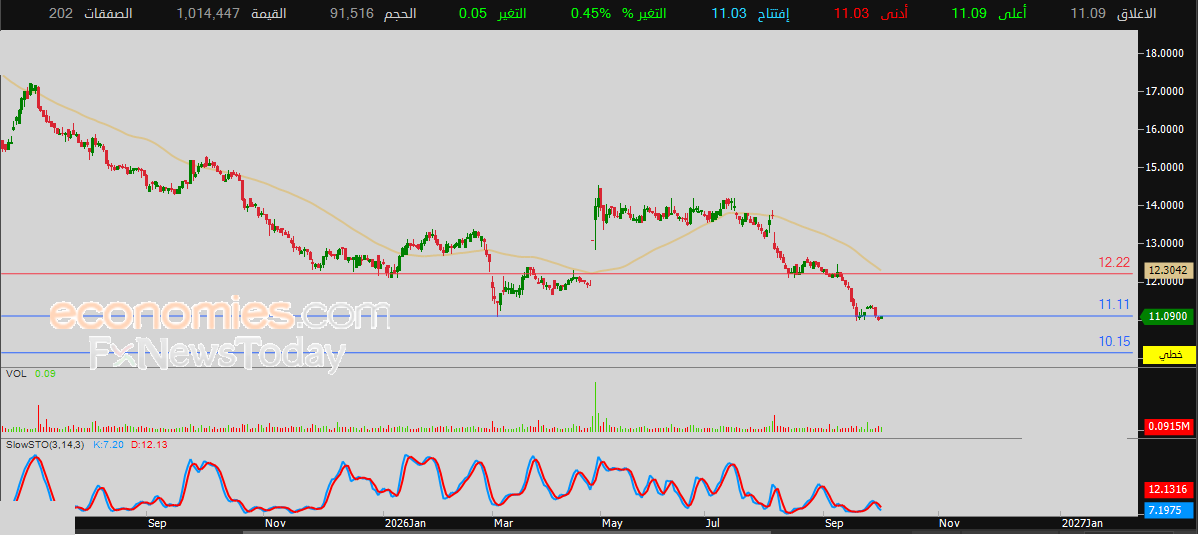
Task: Click the 91,516 volume value
Action: click(352, 14)
